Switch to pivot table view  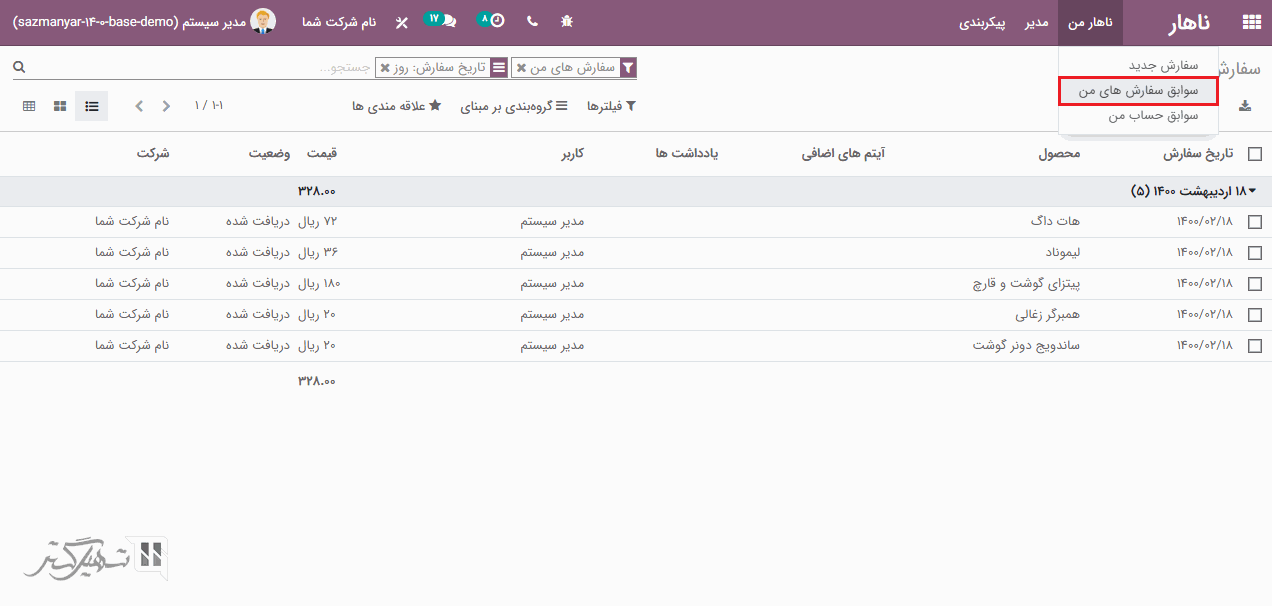29,106
